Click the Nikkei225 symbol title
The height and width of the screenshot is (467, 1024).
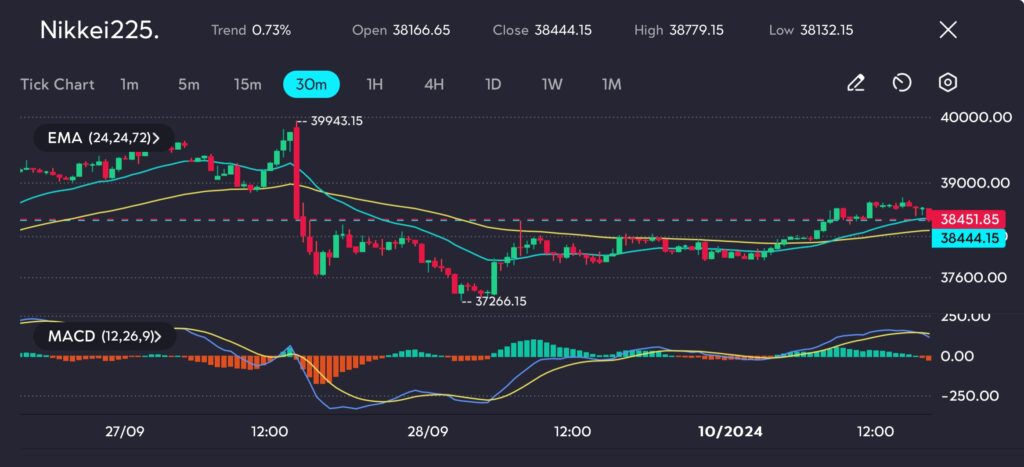pyautogui.click(x=99, y=30)
